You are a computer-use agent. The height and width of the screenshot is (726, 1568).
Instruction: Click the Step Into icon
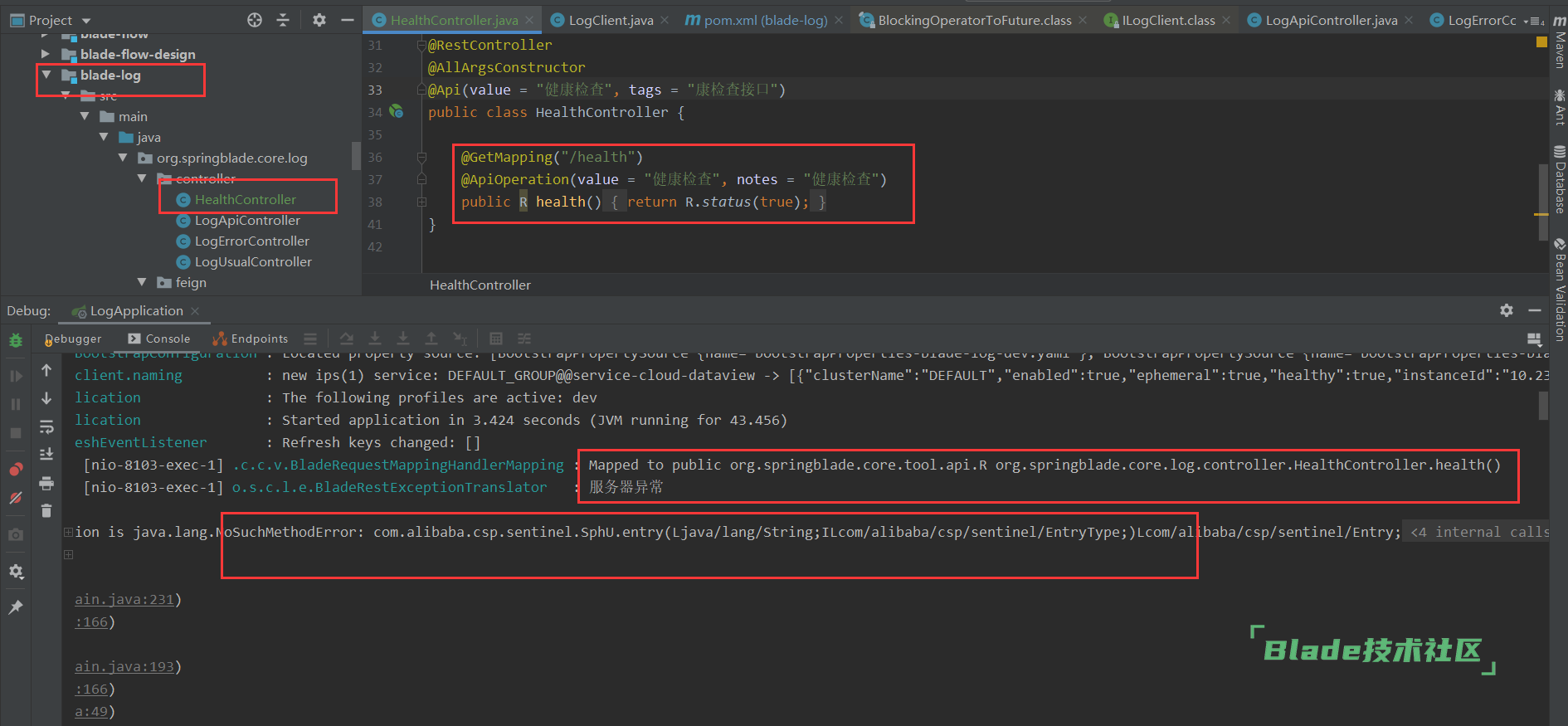(375, 339)
